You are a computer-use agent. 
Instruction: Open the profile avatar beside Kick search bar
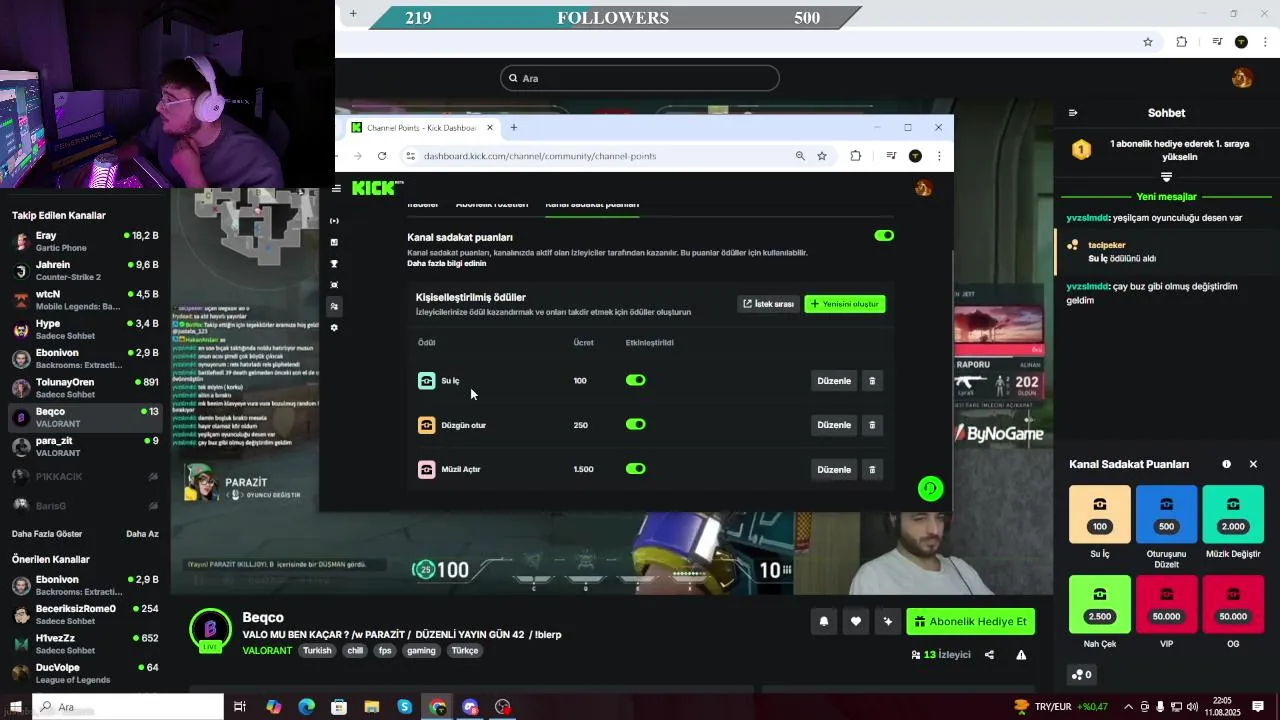(1242, 78)
